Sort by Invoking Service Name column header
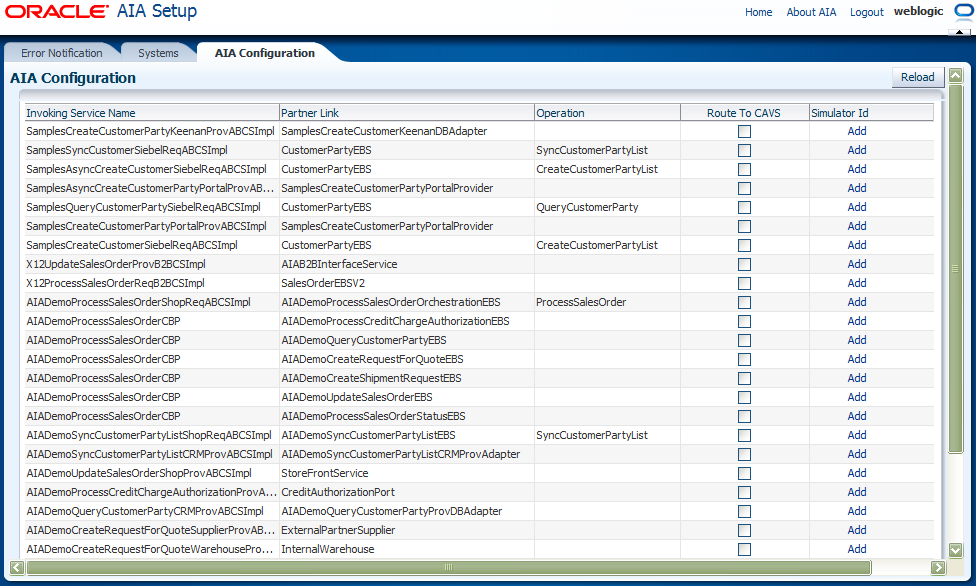Viewport: 976px width, 586px height. (x=152, y=113)
